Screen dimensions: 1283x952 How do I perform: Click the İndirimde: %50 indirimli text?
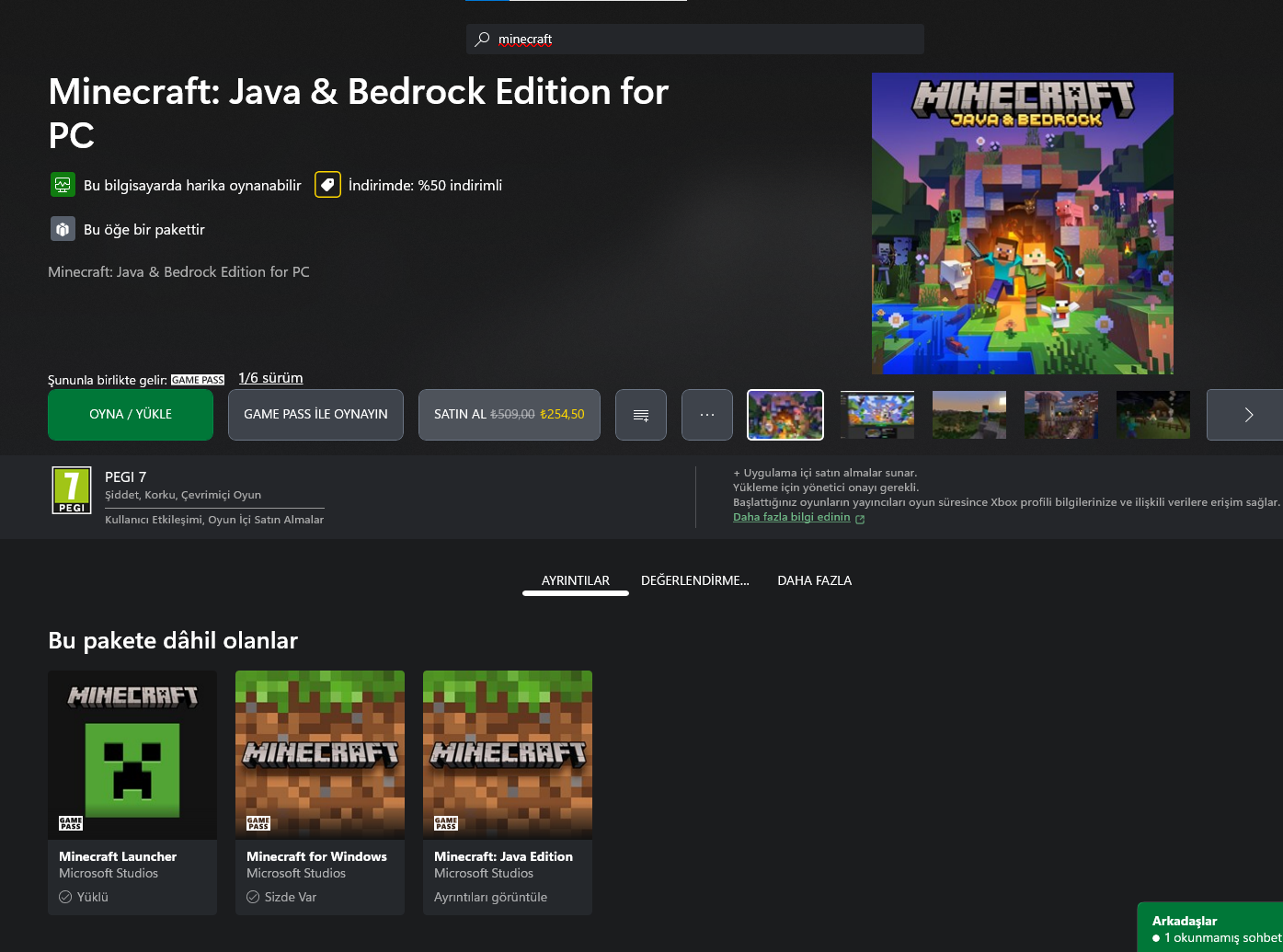click(425, 186)
